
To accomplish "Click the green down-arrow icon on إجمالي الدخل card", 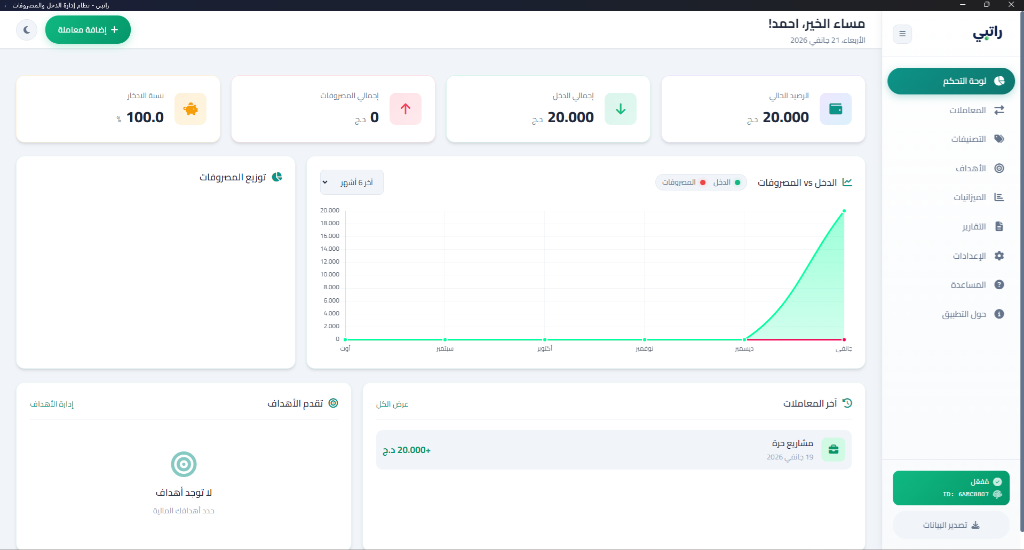I will coord(620,109).
